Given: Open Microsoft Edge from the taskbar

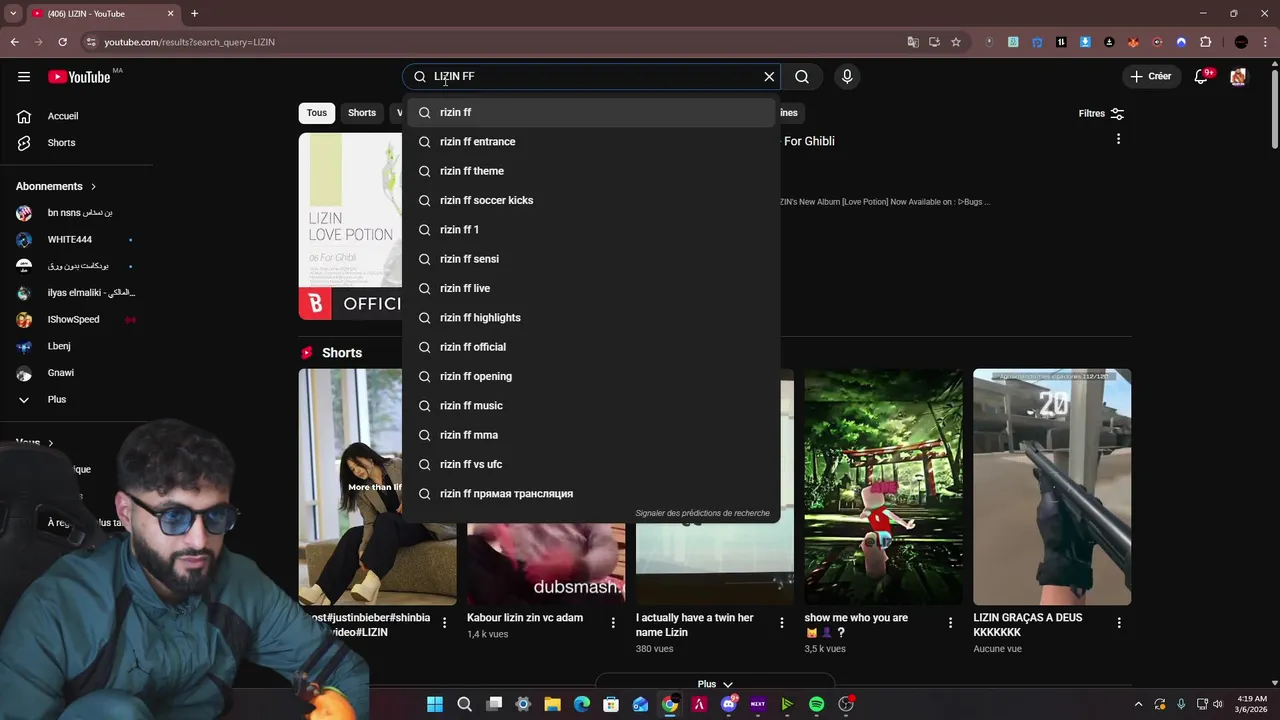Looking at the screenshot, I should click(x=582, y=704).
